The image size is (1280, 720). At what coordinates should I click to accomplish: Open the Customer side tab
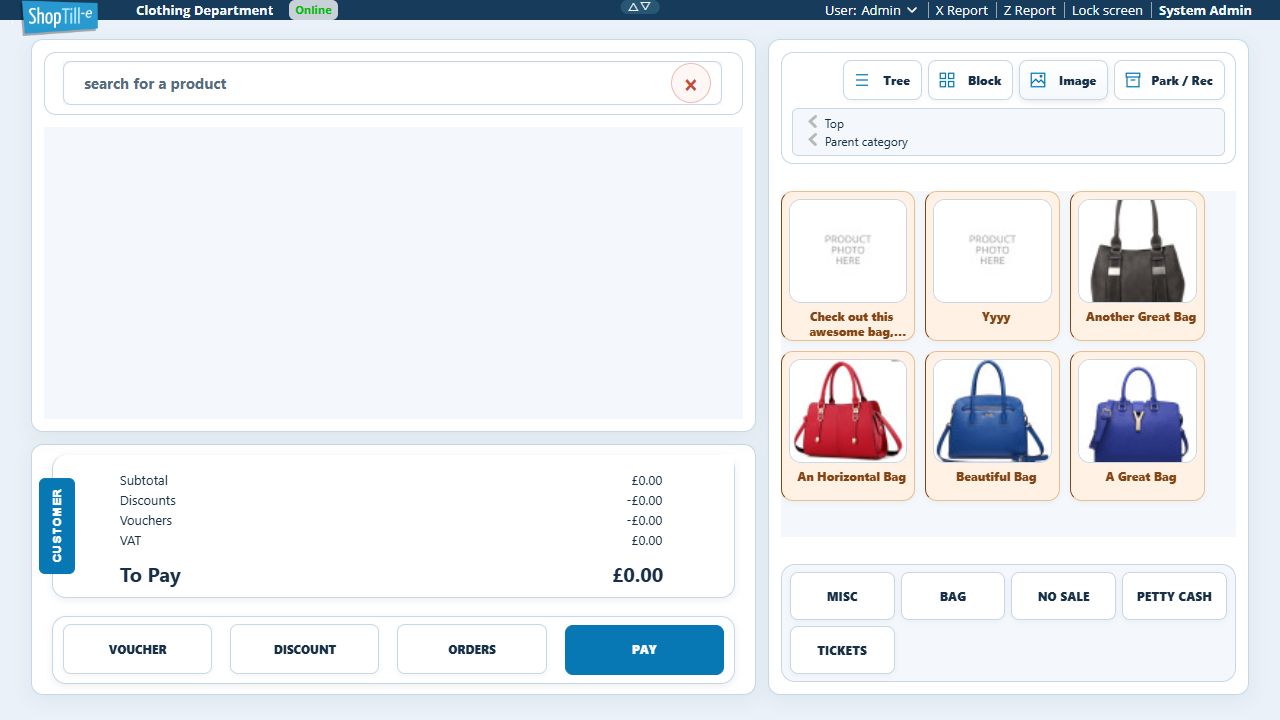[57, 526]
